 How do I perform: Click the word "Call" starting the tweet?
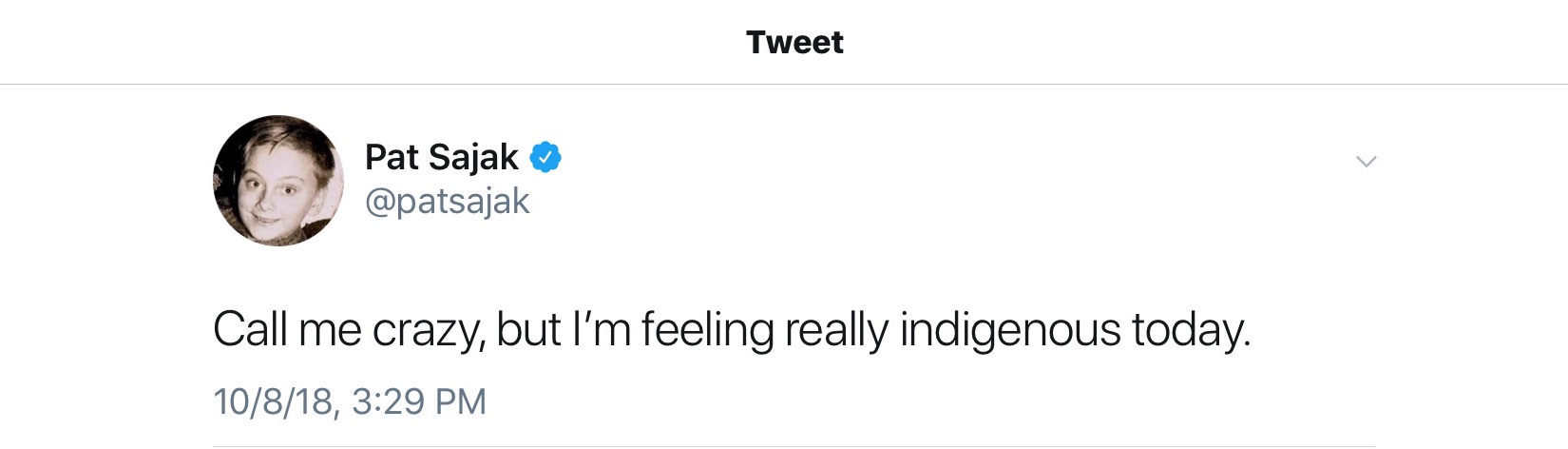250,330
